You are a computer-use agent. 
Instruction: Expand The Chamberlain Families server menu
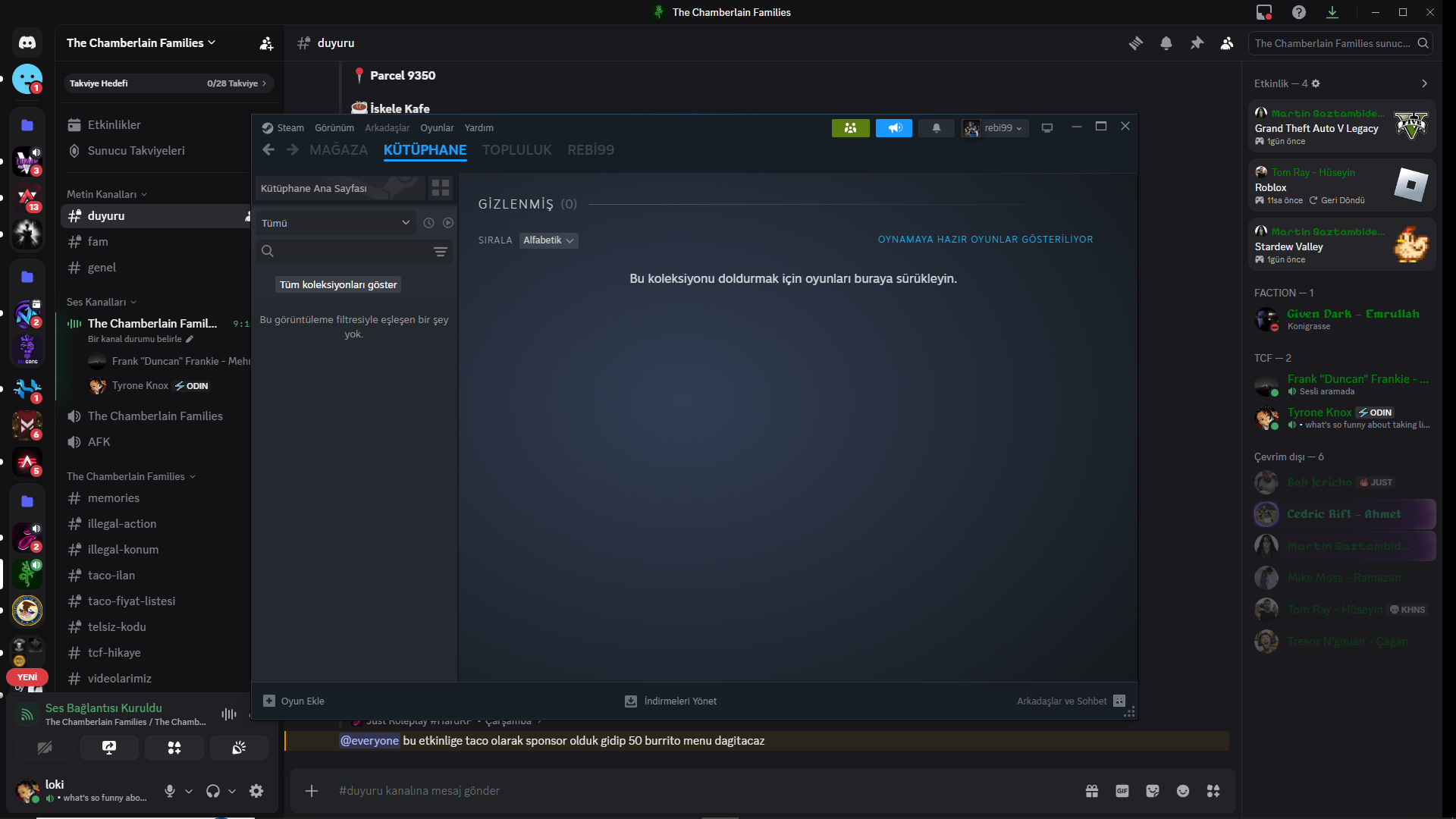141,43
